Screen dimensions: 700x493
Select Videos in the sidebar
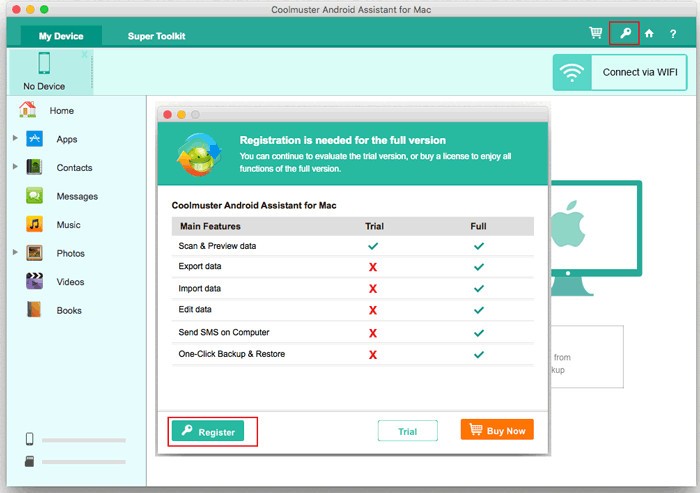70,282
